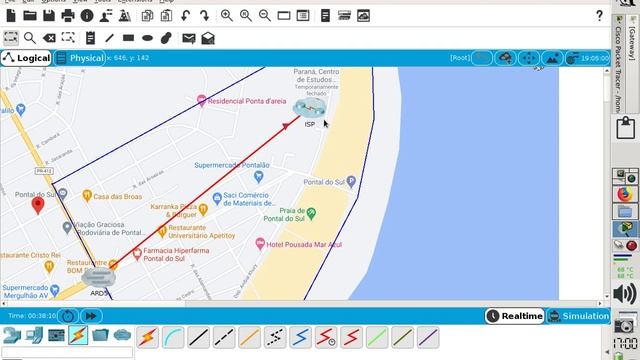640x360 pixels.
Task: Select Network Devices category
Action: [x=12, y=336]
